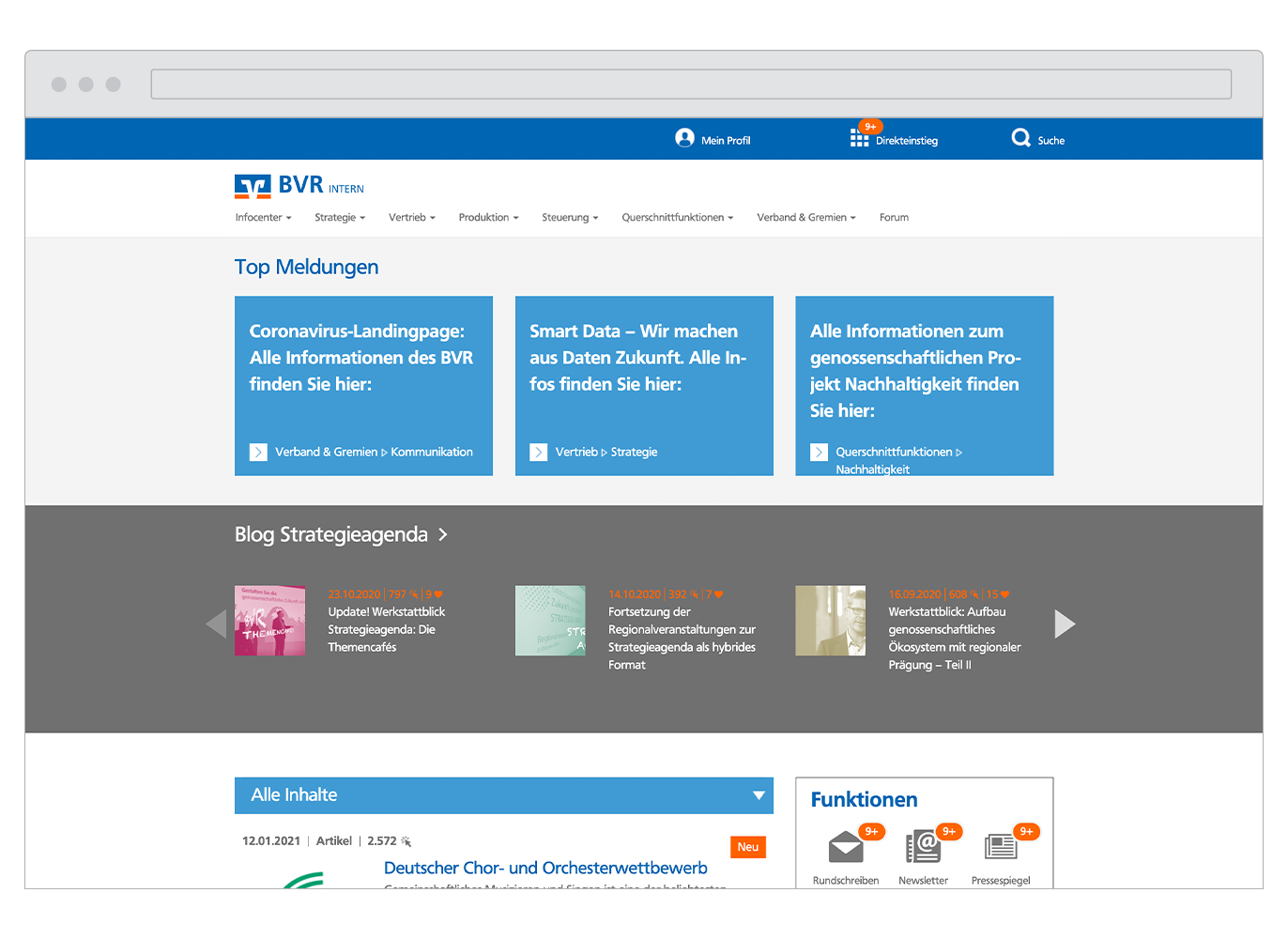Expand the Querschnittfunktionen navigation menu
The height and width of the screenshot is (939, 1288).
[677, 218]
